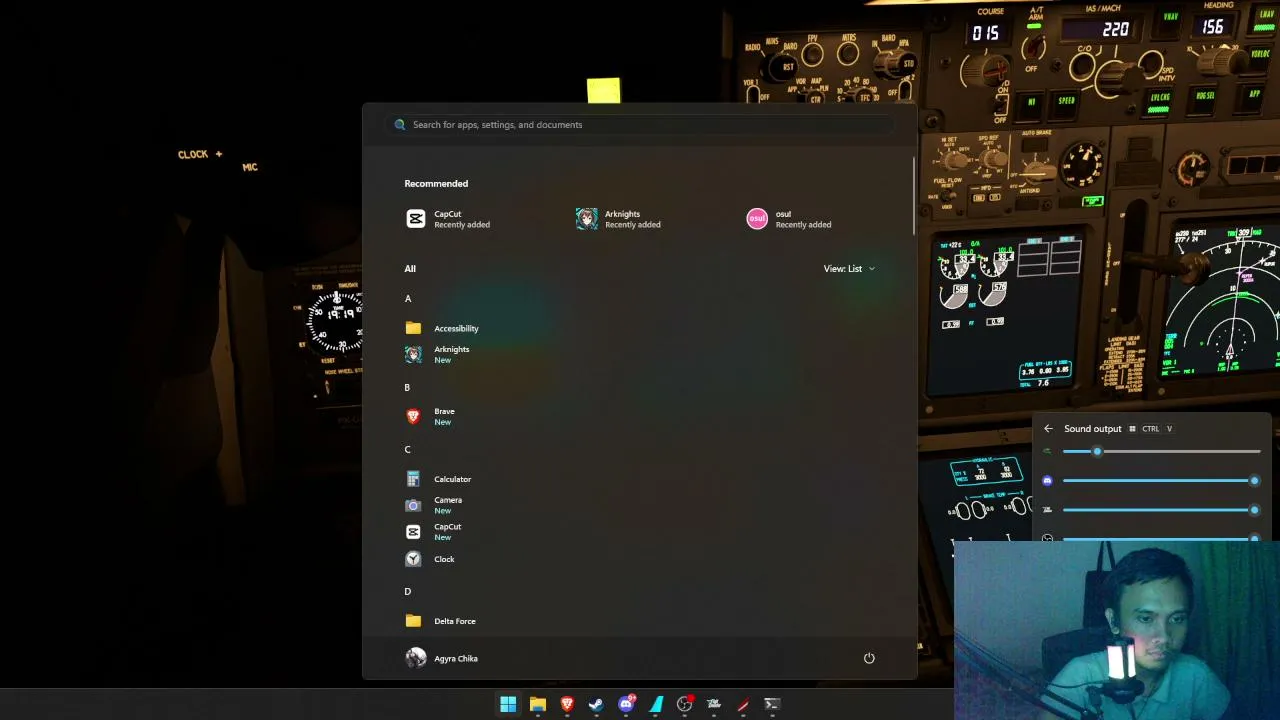Click the All apps heading

click(x=410, y=269)
